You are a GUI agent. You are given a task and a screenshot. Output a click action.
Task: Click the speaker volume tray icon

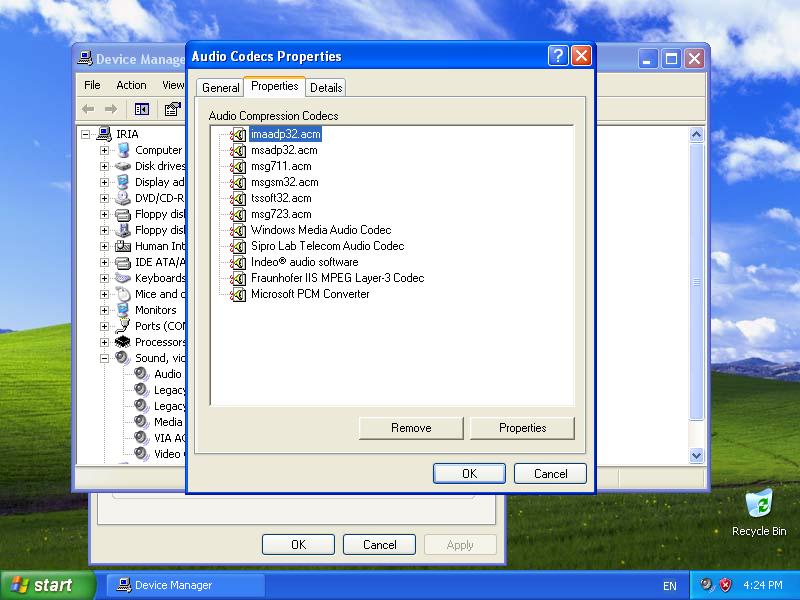pyautogui.click(x=707, y=585)
